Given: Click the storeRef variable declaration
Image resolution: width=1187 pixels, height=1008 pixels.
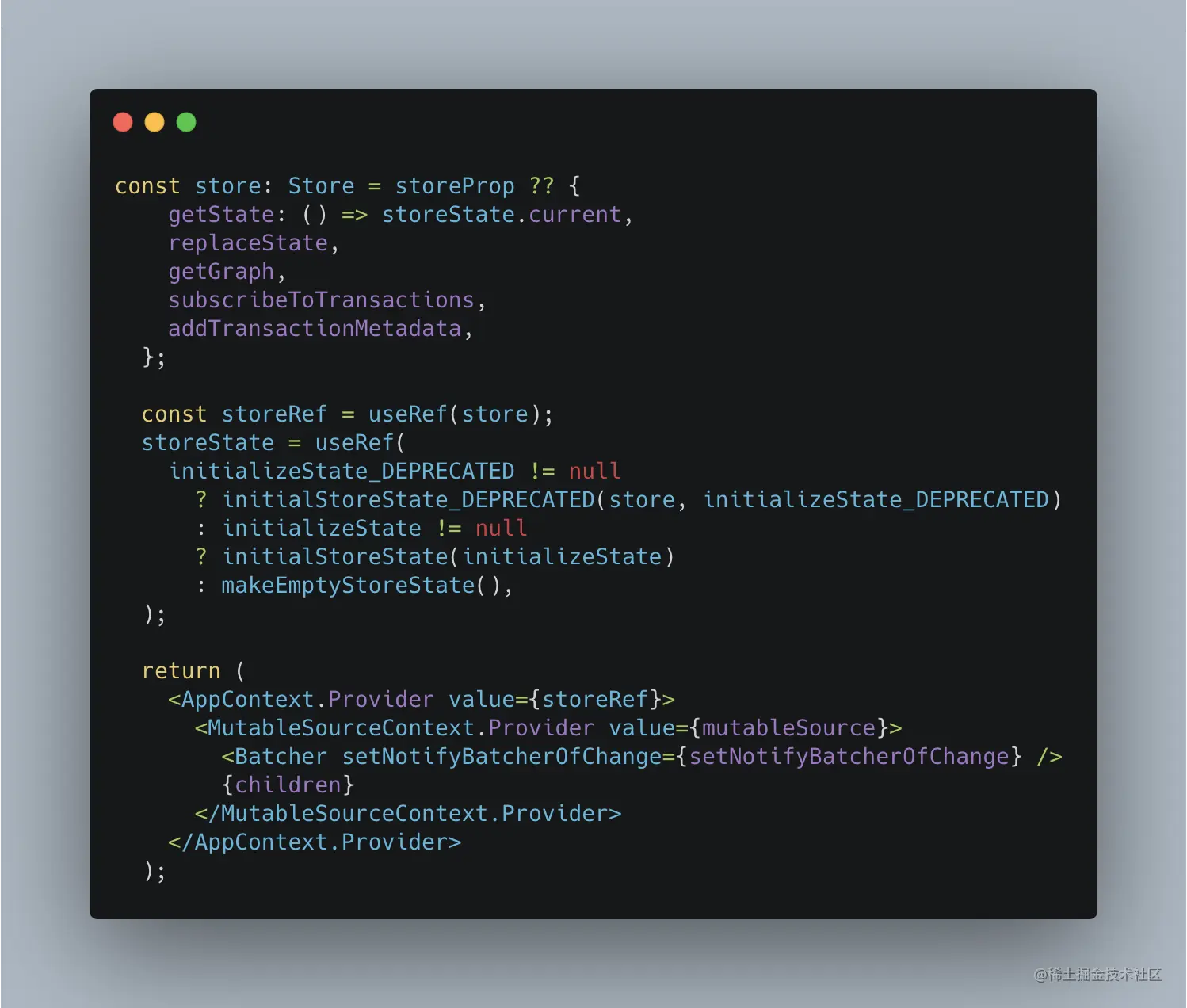Looking at the screenshot, I should pyautogui.click(x=274, y=414).
